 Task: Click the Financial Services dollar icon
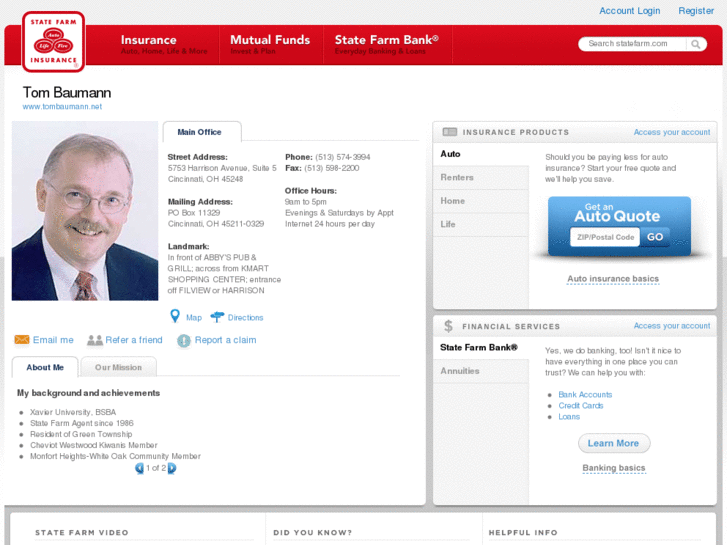pyautogui.click(x=448, y=326)
